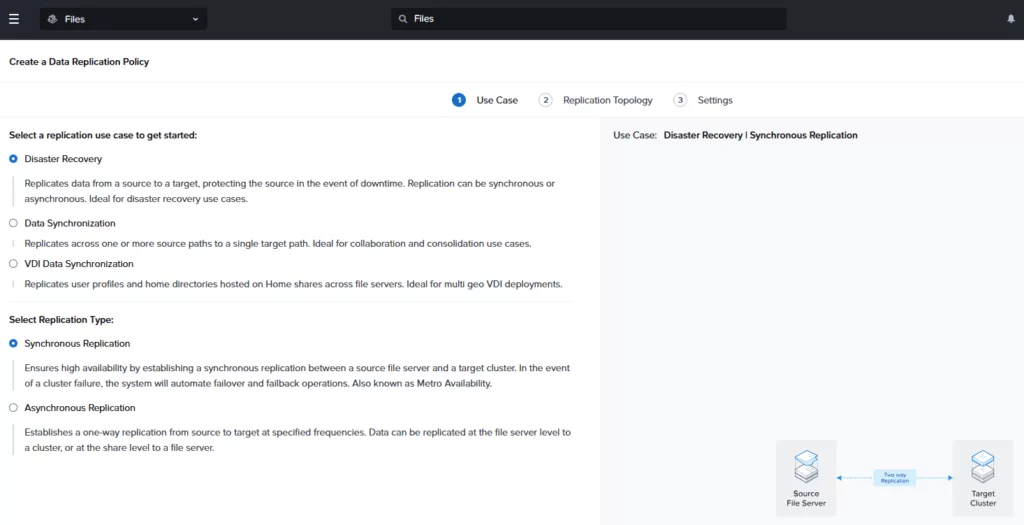
Task: Click the Source File Server diagram icon
Action: 806,467
